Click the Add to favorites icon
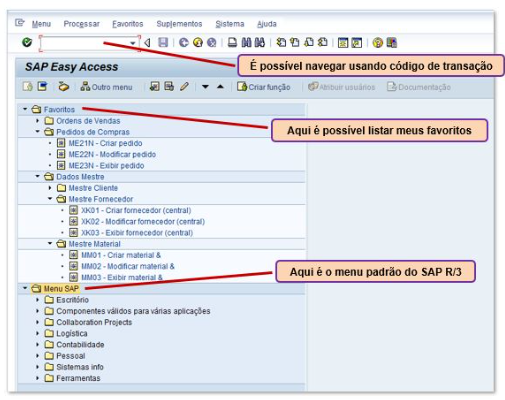 pos(154,87)
